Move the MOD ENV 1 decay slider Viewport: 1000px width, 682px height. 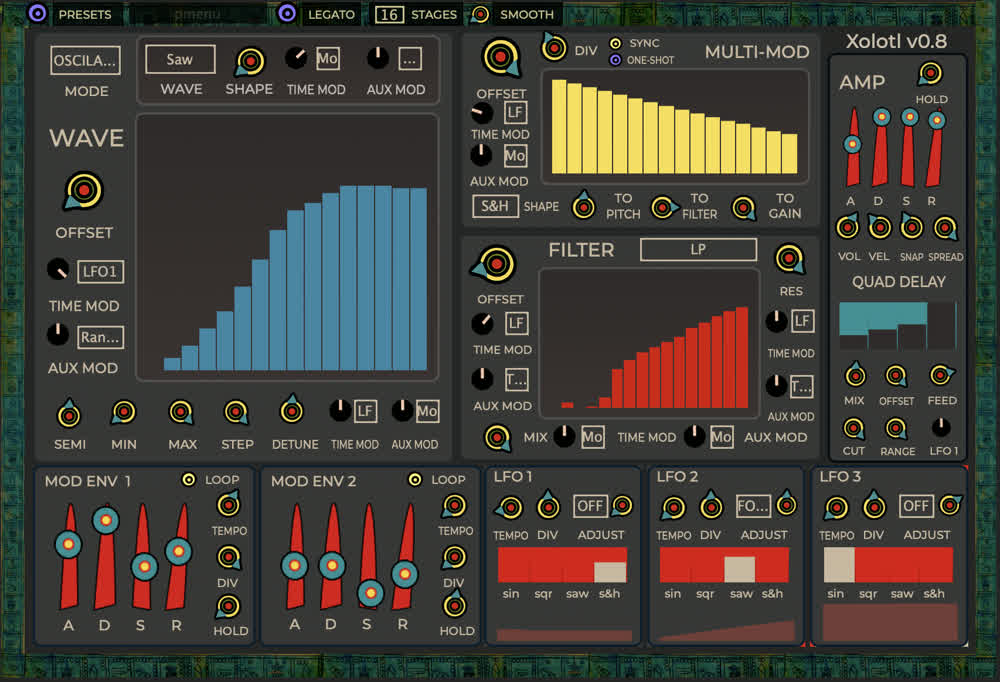pyautogui.click(x=106, y=520)
